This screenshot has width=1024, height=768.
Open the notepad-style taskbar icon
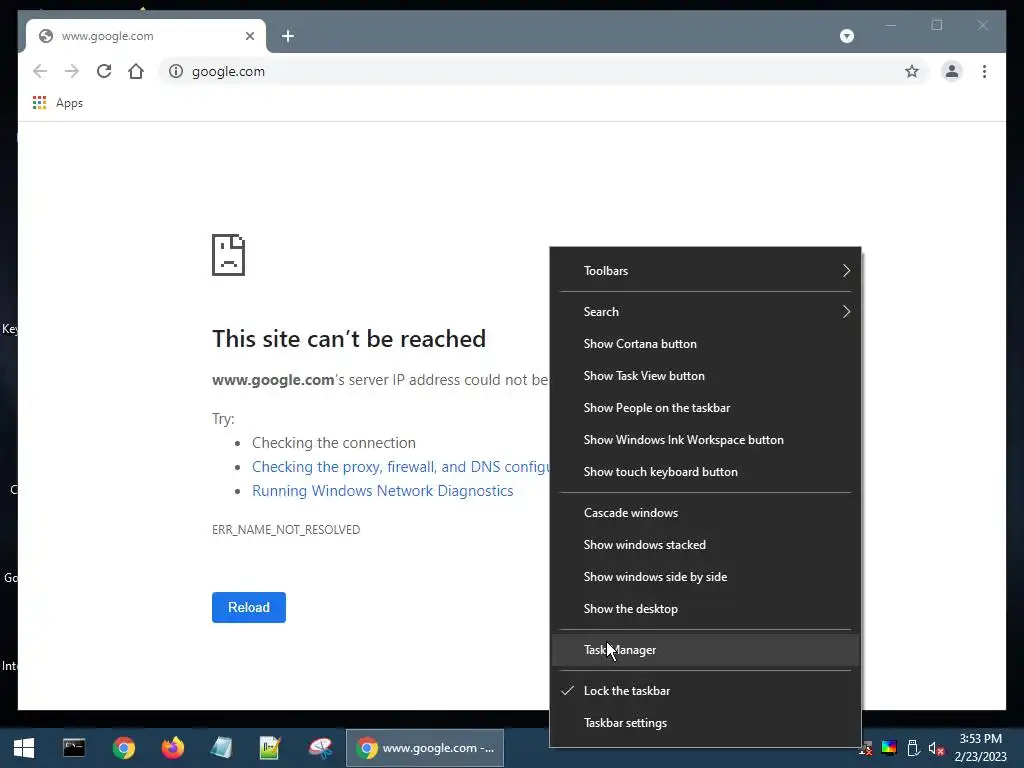click(x=221, y=748)
